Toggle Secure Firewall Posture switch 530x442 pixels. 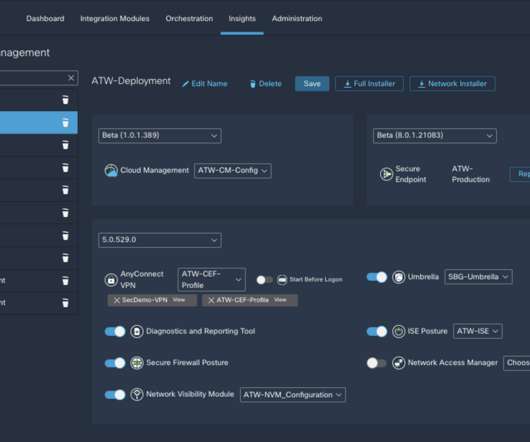pos(115,363)
